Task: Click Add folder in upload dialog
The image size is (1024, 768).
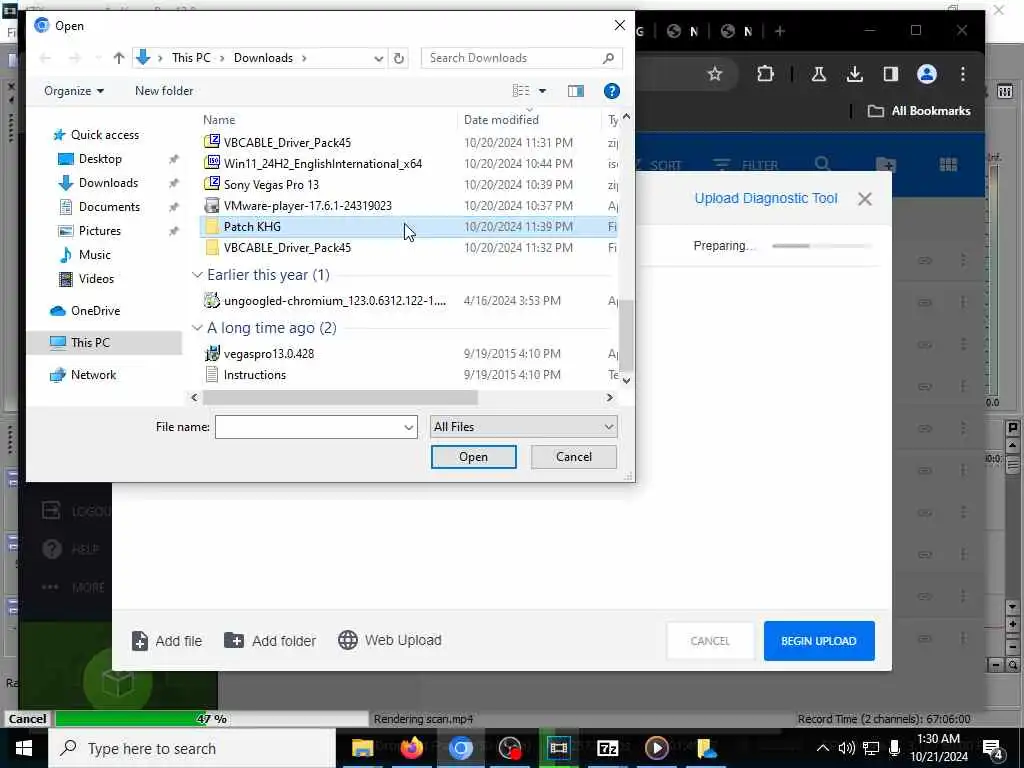Action: pos(270,641)
